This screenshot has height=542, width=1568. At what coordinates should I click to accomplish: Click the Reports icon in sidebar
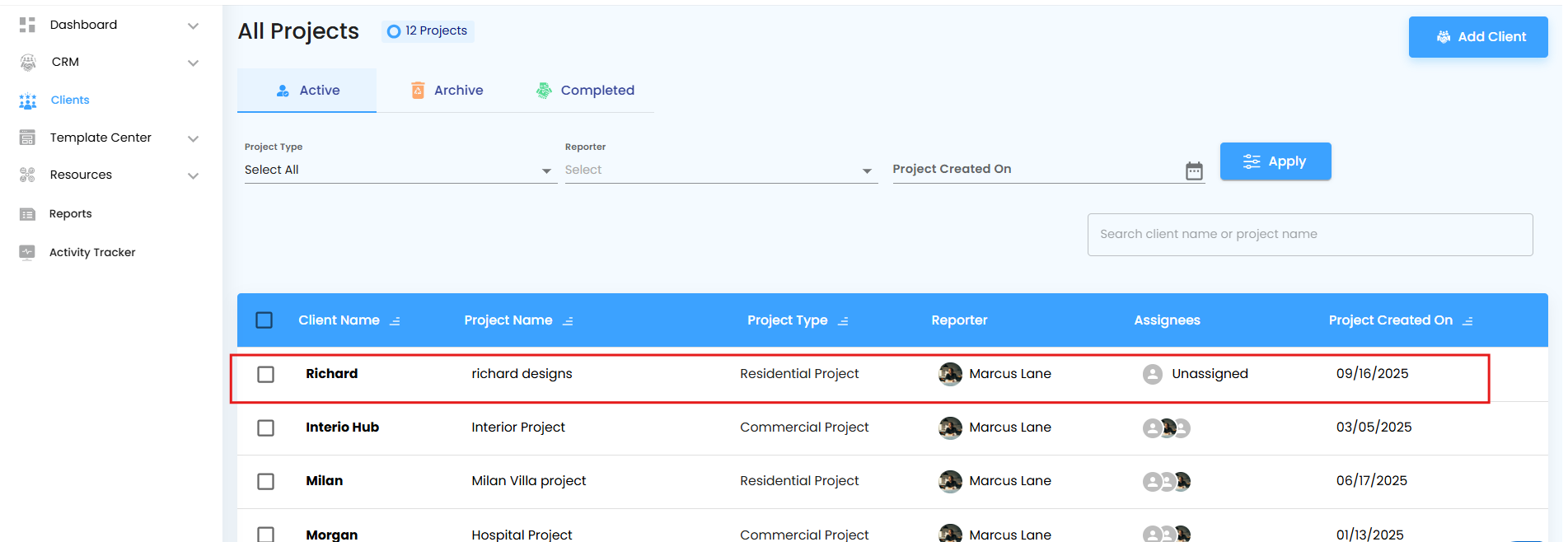click(27, 214)
